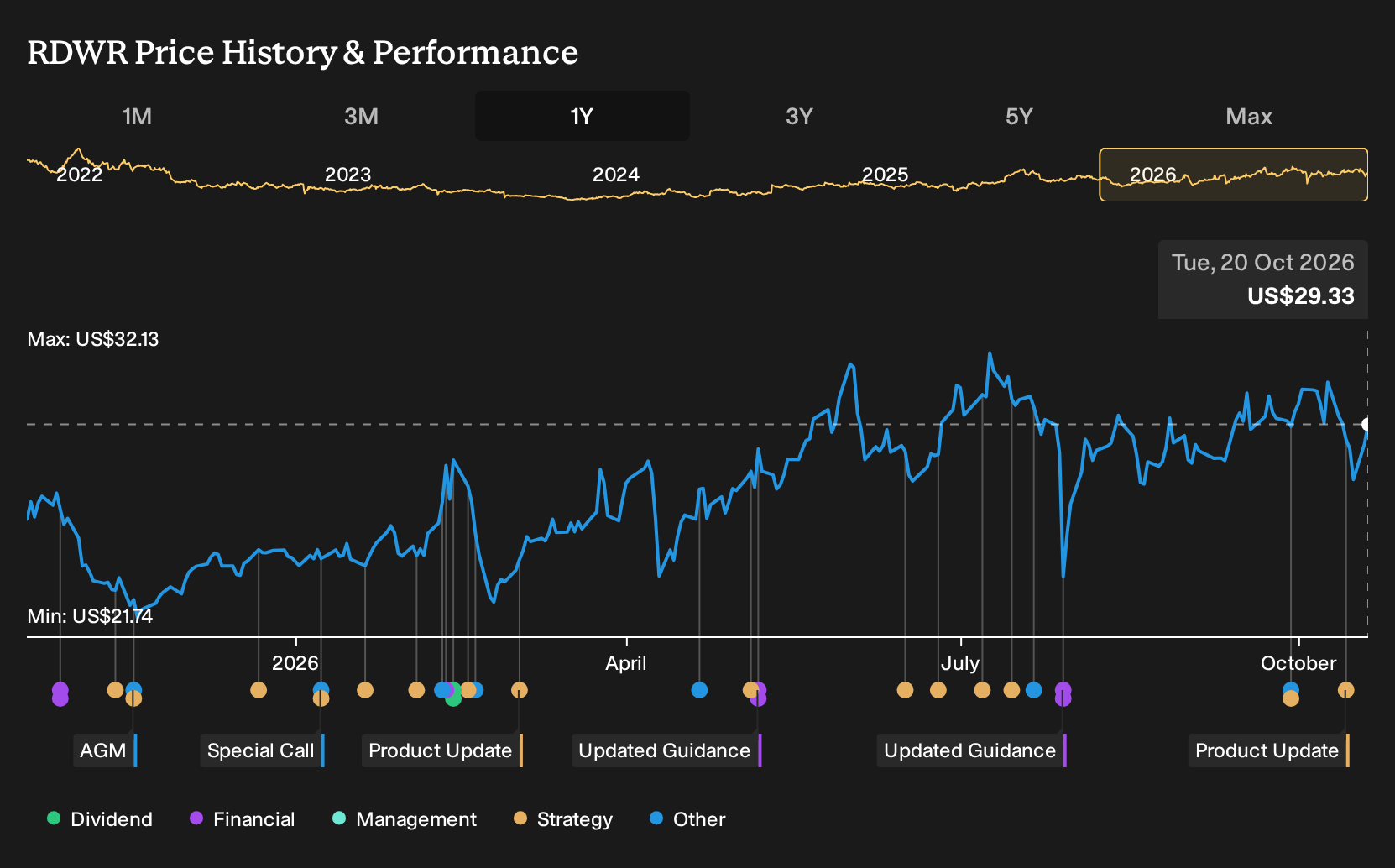1395x868 pixels.
Task: Click the 2022 label on overview chart
Action: (79, 175)
